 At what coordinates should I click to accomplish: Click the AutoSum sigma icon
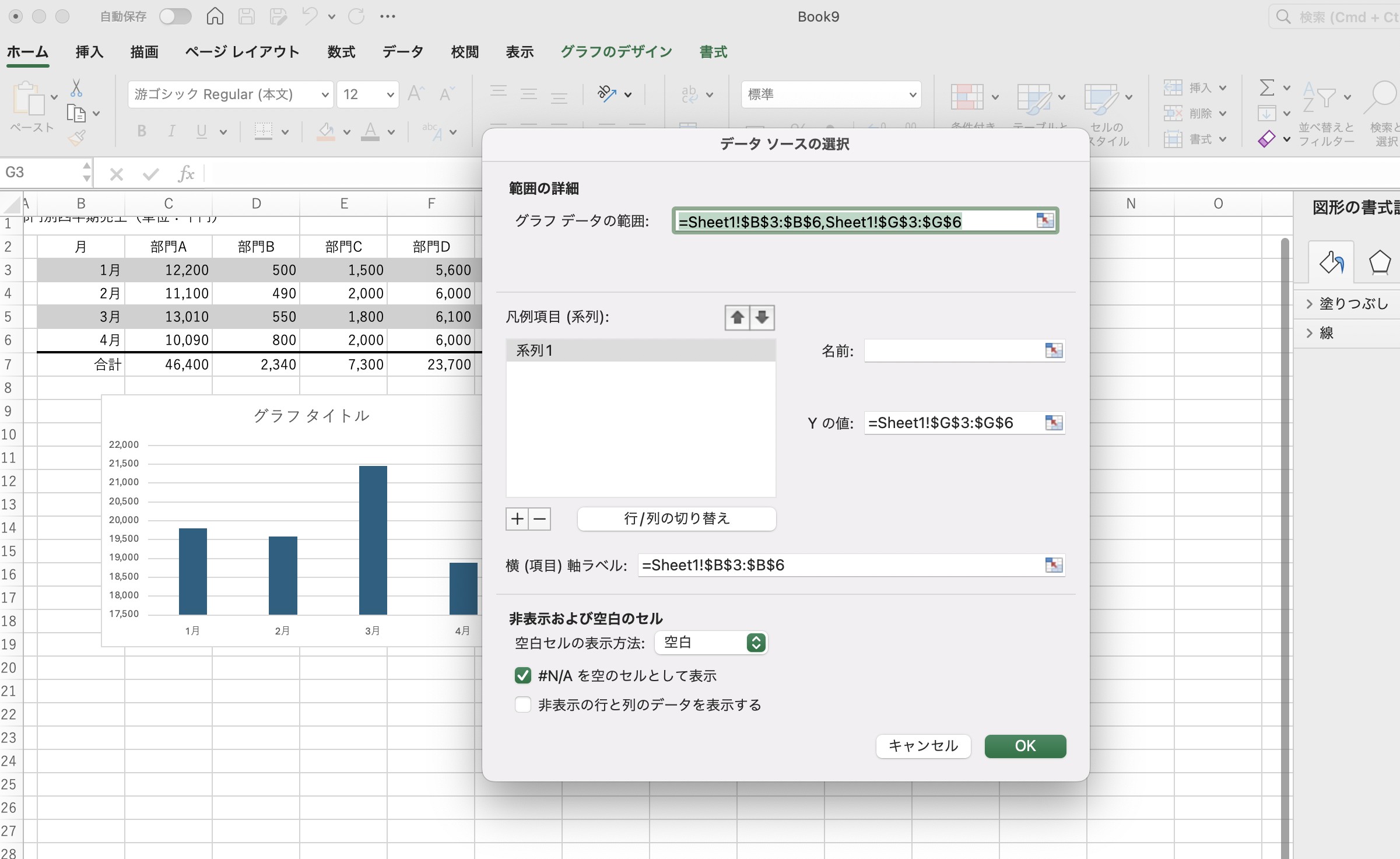[1266, 88]
